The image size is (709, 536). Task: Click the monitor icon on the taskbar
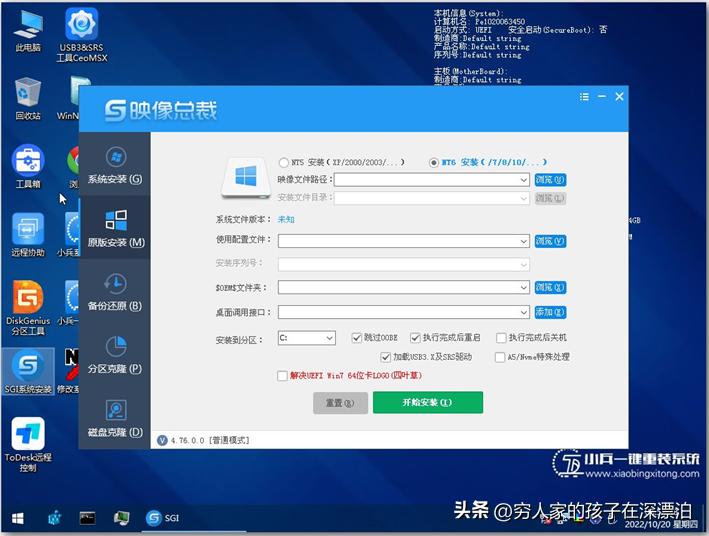pos(121,518)
